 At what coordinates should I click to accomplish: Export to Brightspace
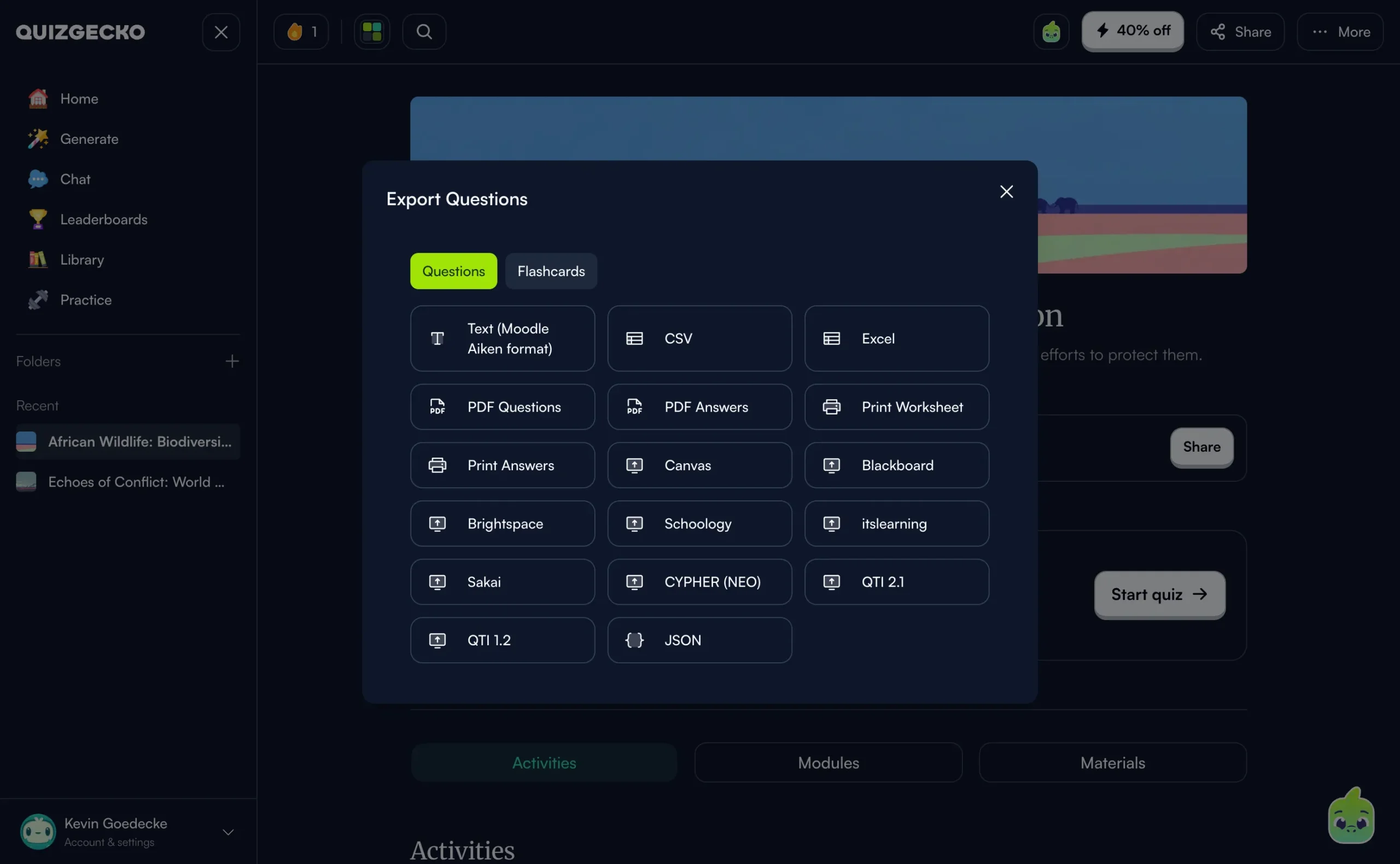pos(502,523)
